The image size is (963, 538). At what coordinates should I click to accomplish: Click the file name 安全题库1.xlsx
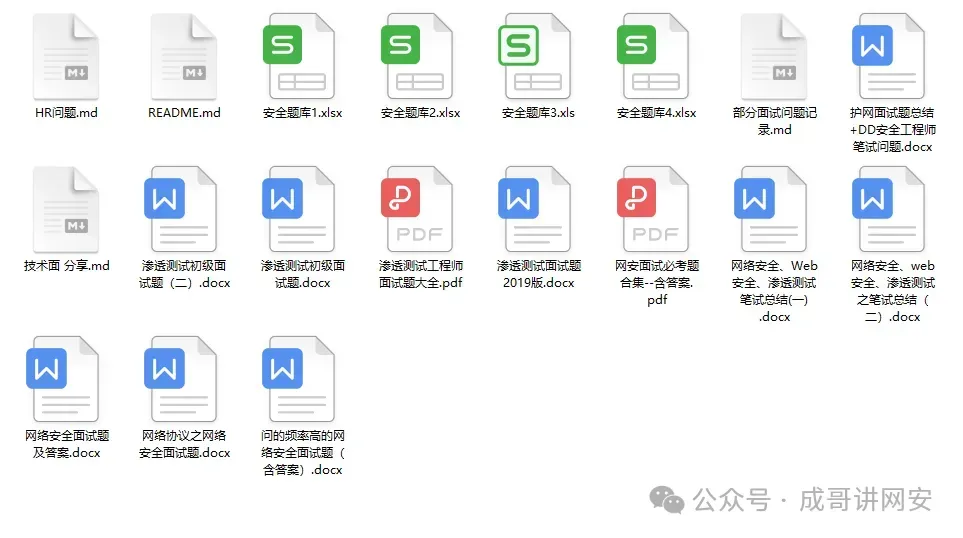[x=302, y=113]
